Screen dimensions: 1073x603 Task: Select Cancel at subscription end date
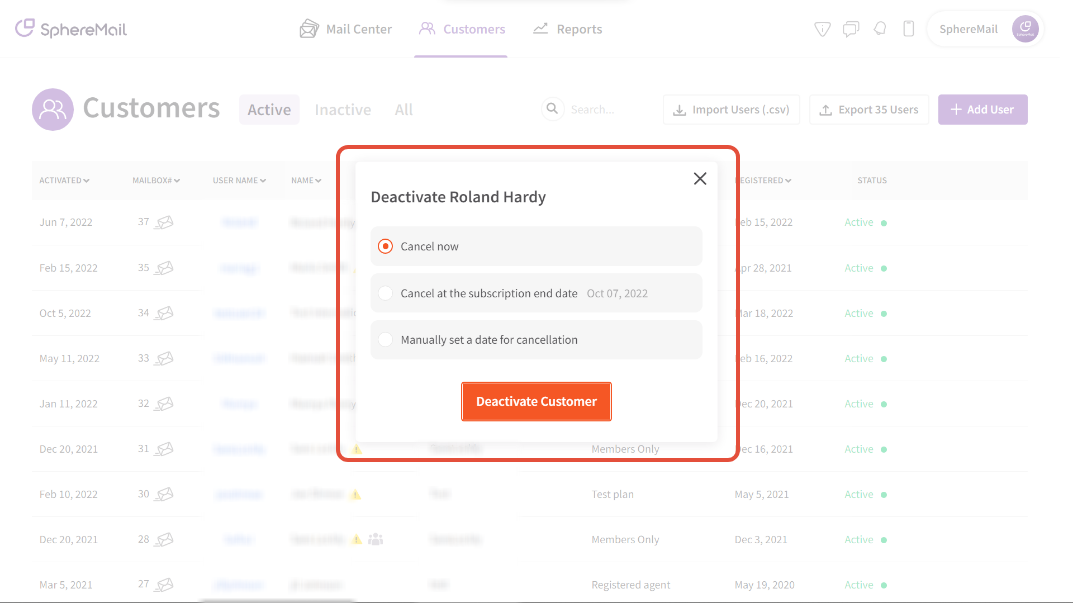pyautogui.click(x=536, y=293)
